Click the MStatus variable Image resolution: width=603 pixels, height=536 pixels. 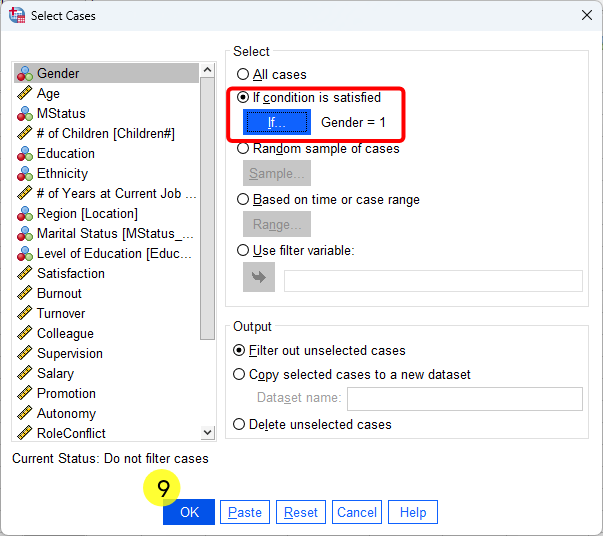[106, 113]
